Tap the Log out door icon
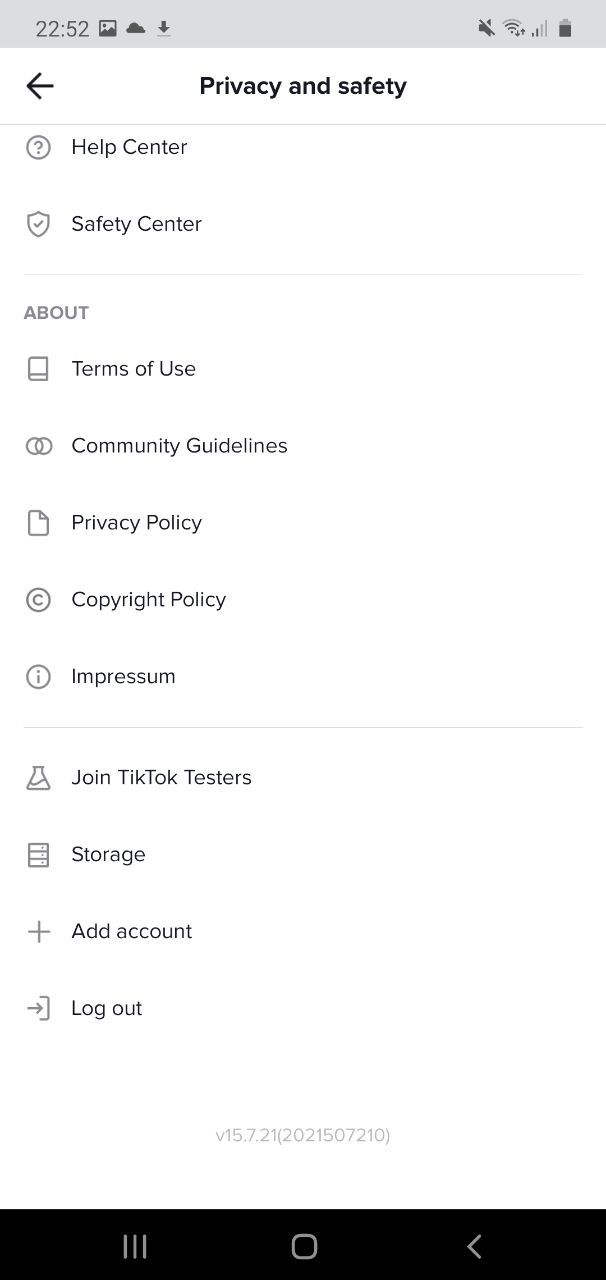Screen dimensions: 606x1280 pos(38,1008)
